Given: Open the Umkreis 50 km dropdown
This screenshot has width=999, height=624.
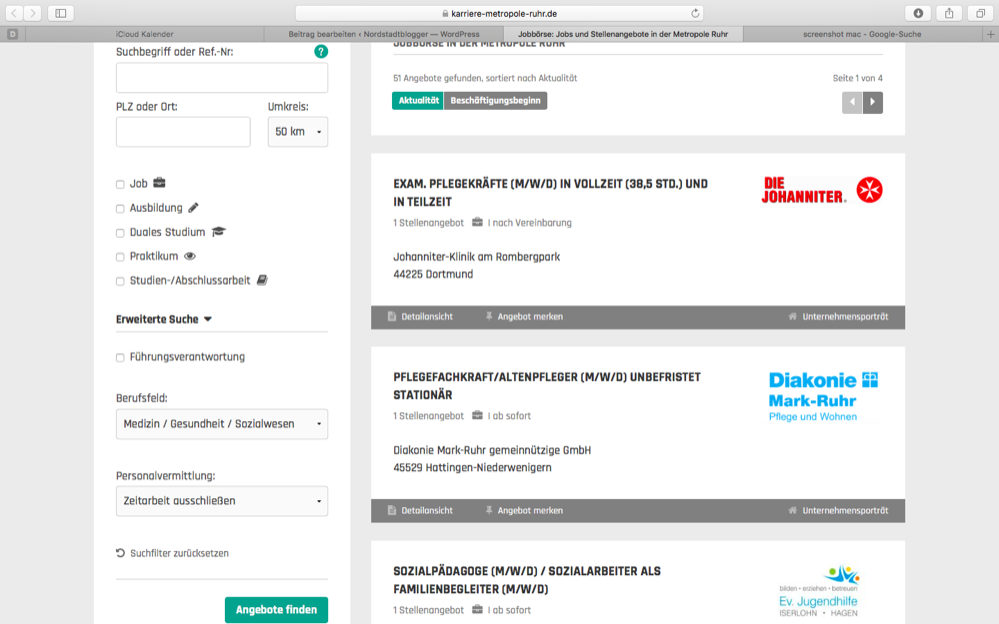Looking at the screenshot, I should (x=298, y=132).
